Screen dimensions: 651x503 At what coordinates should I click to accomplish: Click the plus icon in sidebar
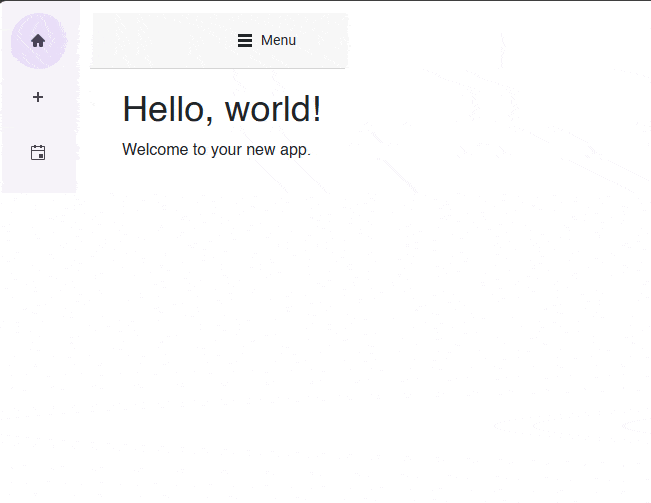tap(38, 97)
